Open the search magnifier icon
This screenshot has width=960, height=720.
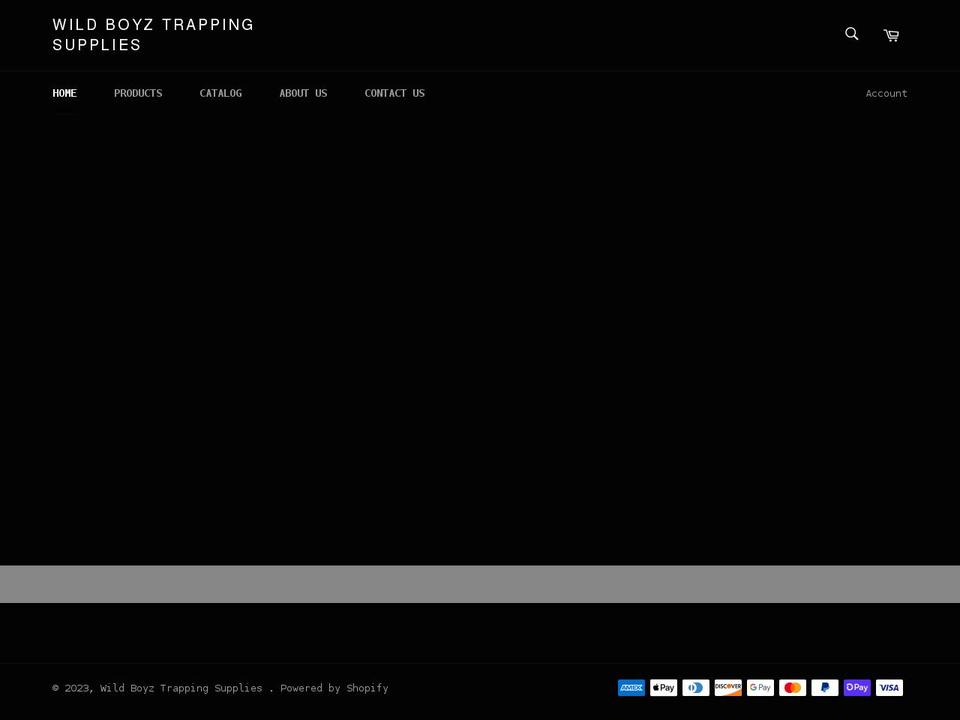pyautogui.click(x=851, y=34)
